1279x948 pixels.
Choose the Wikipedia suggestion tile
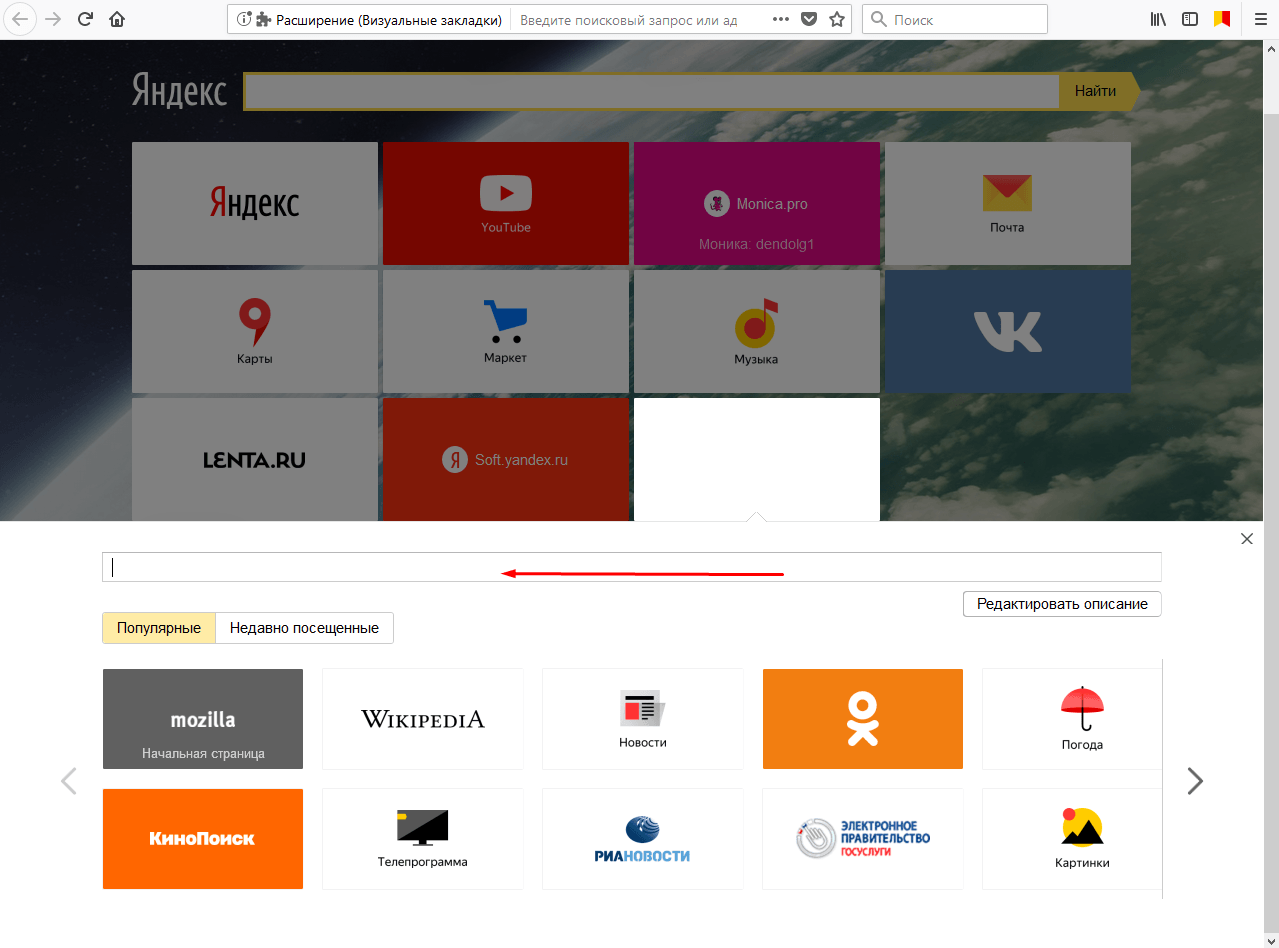(423, 719)
